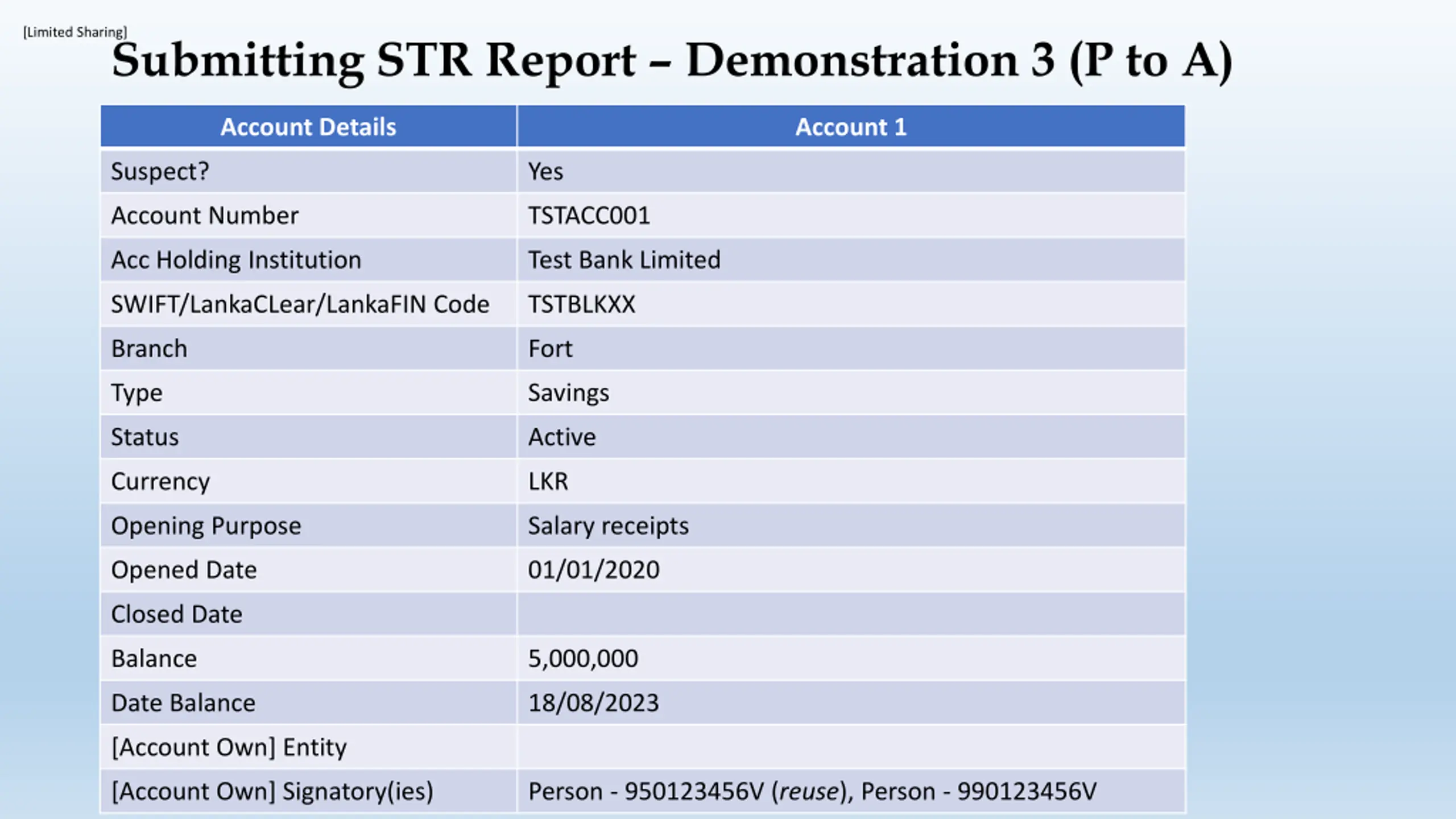Select the 'Account 1' column header
Image resolution: width=1456 pixels, height=819 pixels.
(851, 126)
